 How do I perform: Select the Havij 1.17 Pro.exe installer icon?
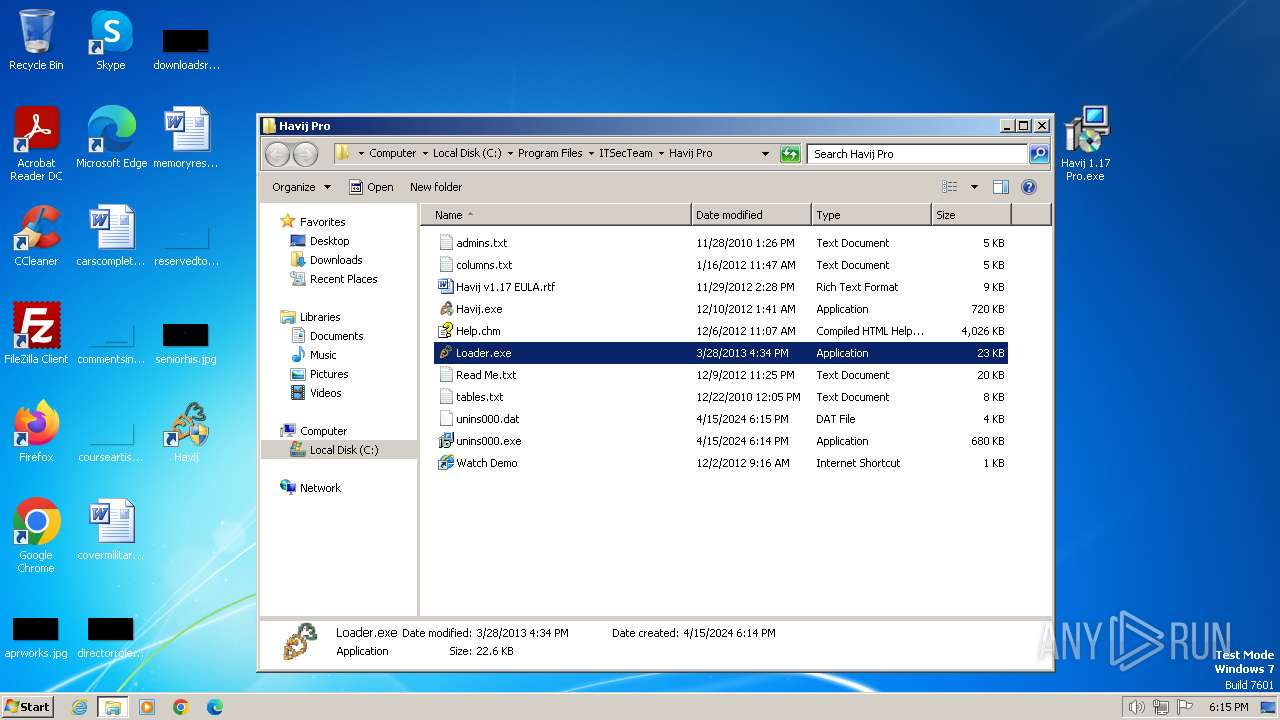point(1086,144)
